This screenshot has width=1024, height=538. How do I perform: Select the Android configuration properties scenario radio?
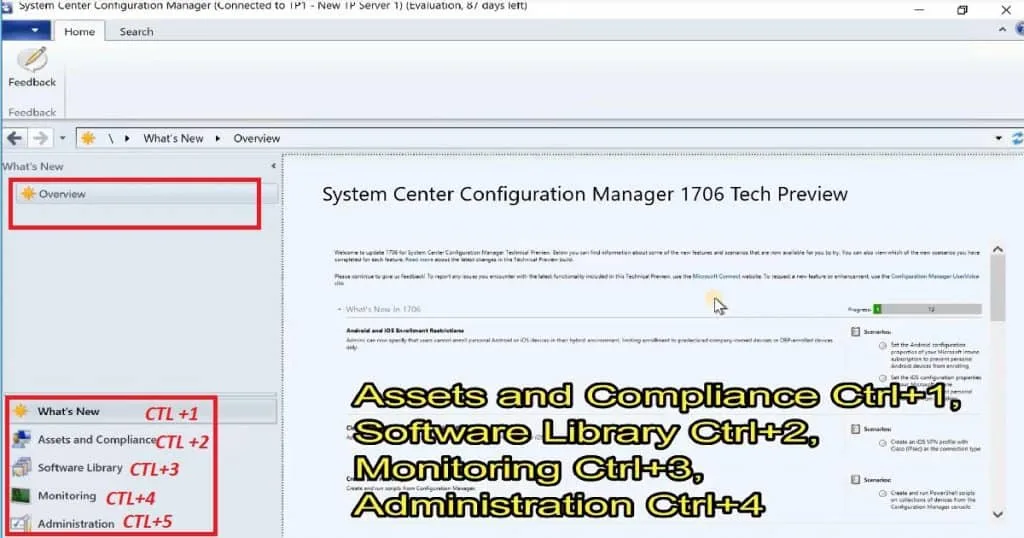pos(882,345)
